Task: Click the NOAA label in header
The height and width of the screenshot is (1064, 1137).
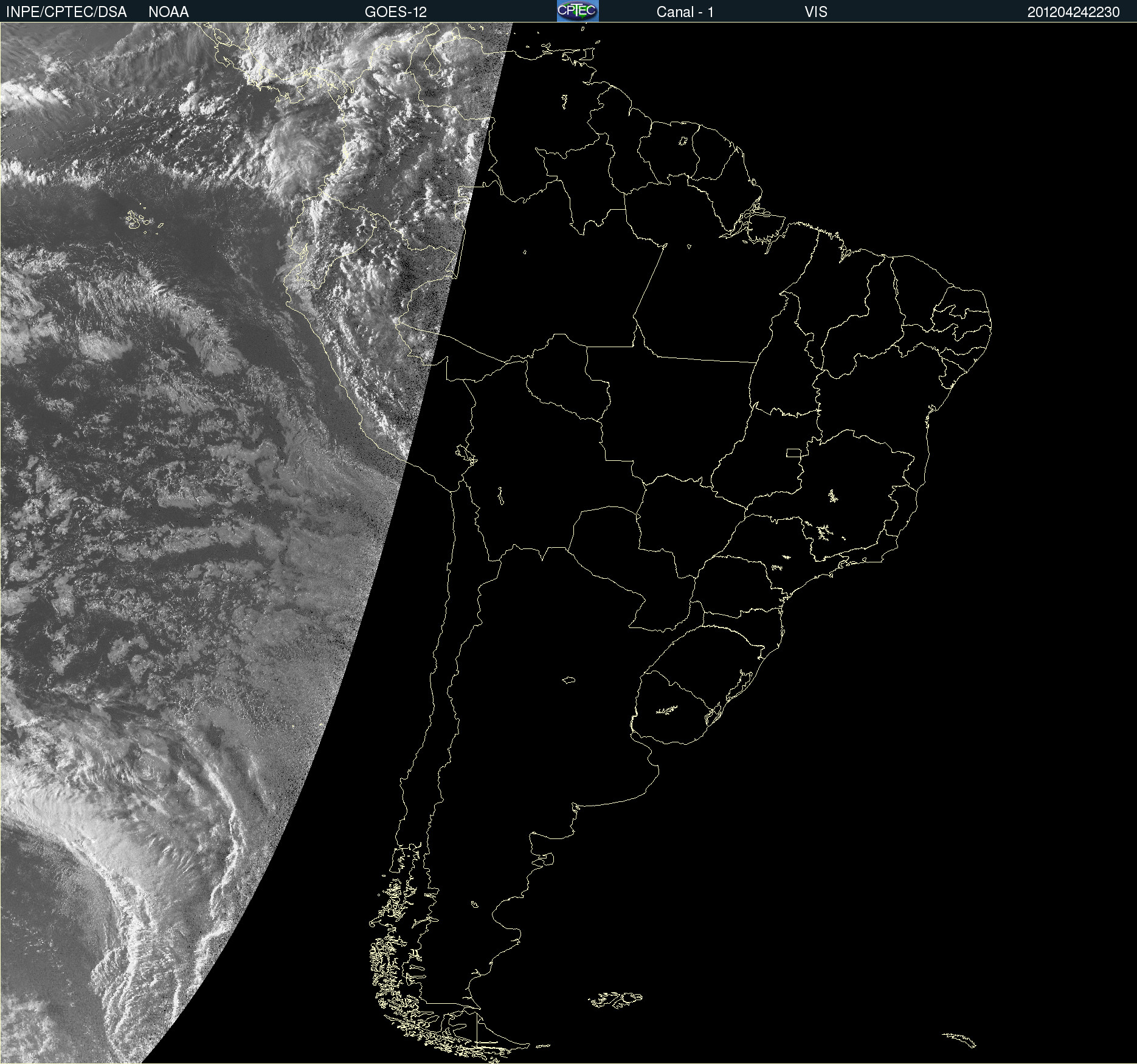Action: tap(168, 12)
